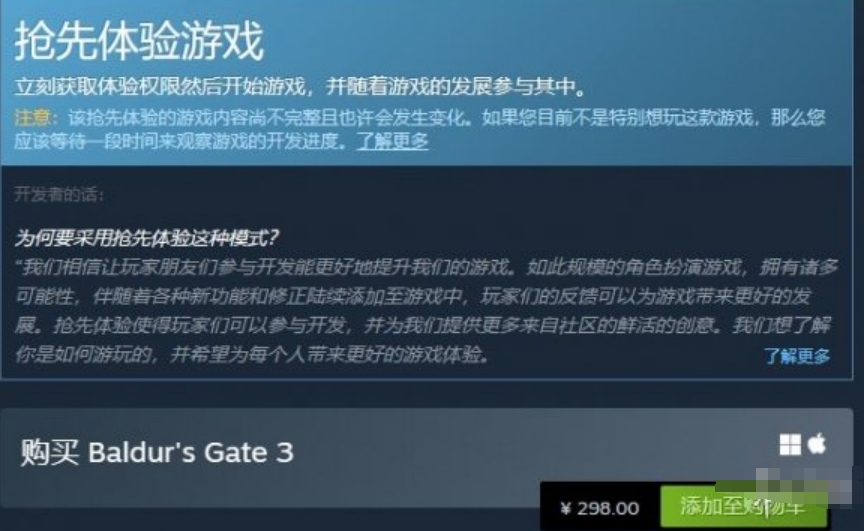Click the Windows platform icon
The width and height of the screenshot is (864, 531).
pos(790,445)
